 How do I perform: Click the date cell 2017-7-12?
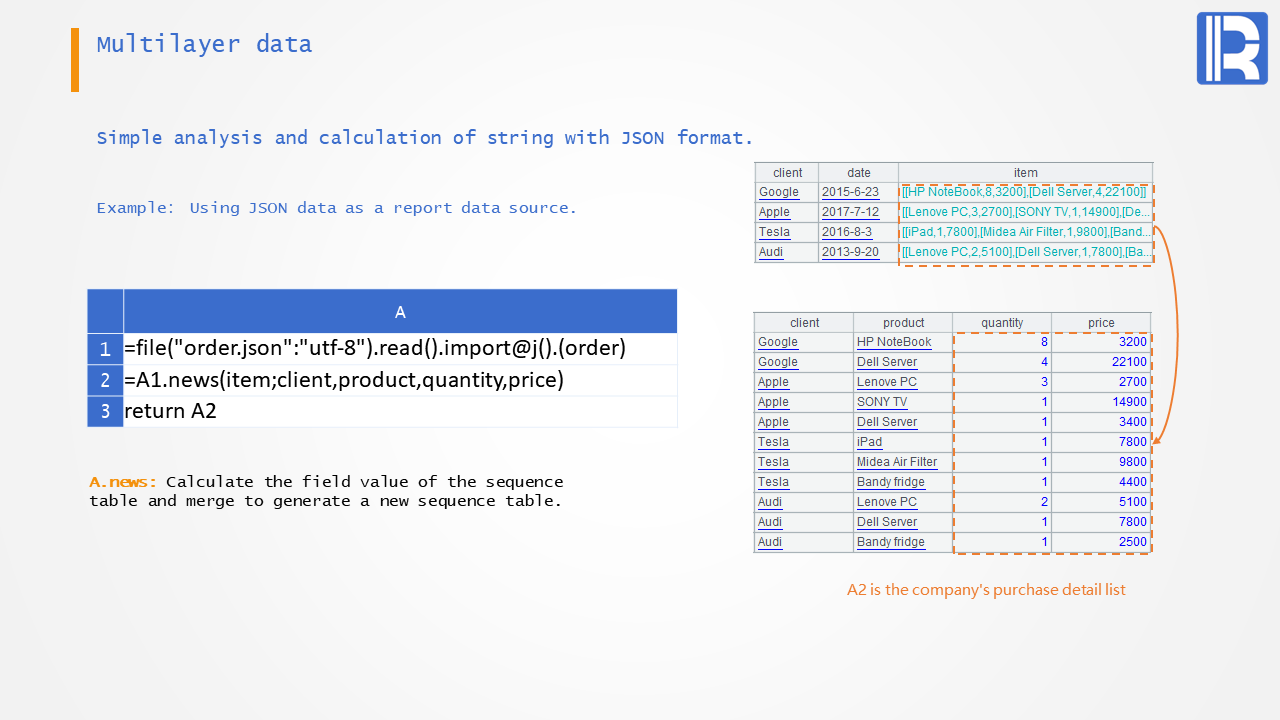858,212
